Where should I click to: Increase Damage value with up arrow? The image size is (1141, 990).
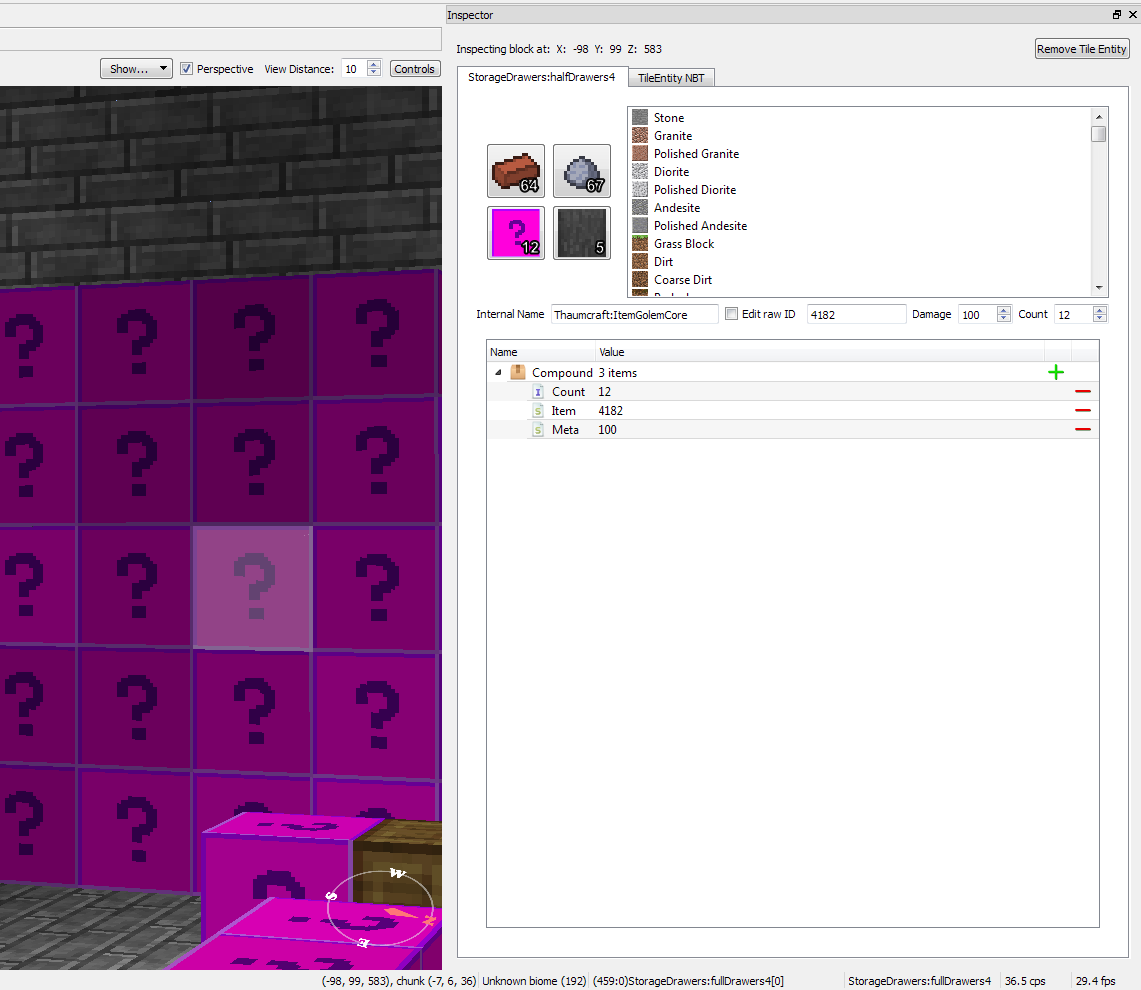(1003, 309)
